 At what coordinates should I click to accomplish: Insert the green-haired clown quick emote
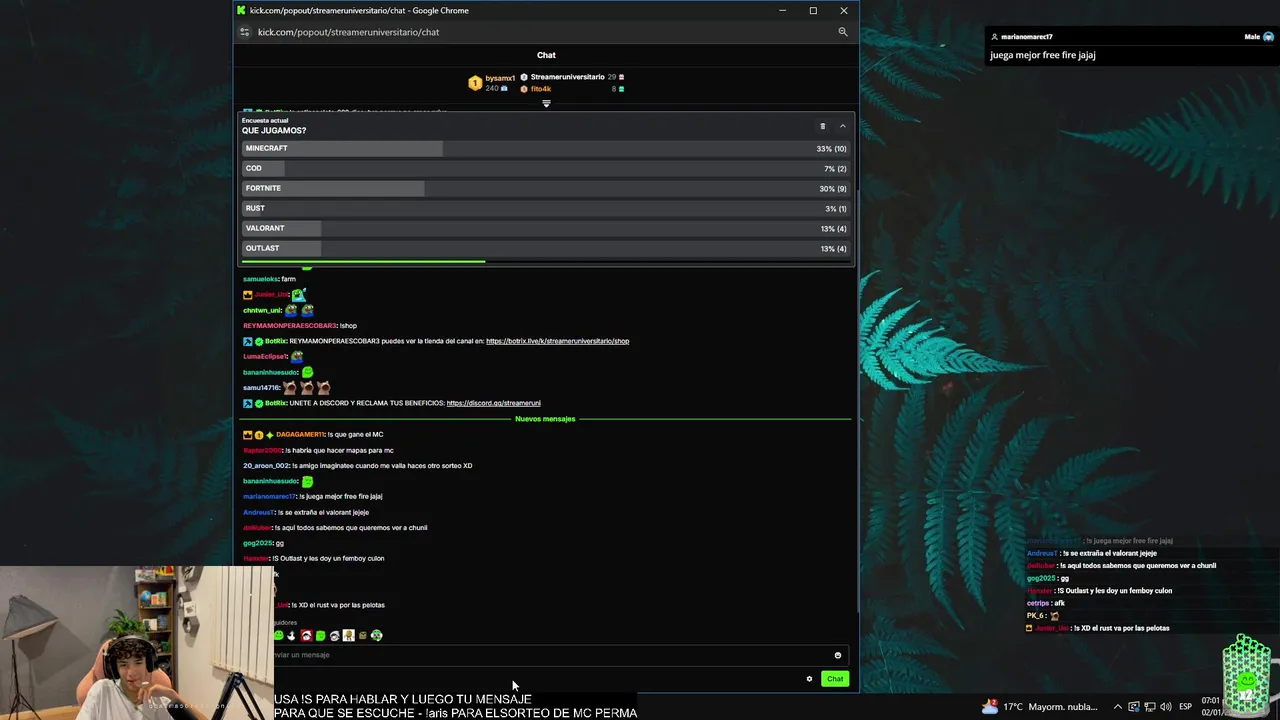pos(376,635)
